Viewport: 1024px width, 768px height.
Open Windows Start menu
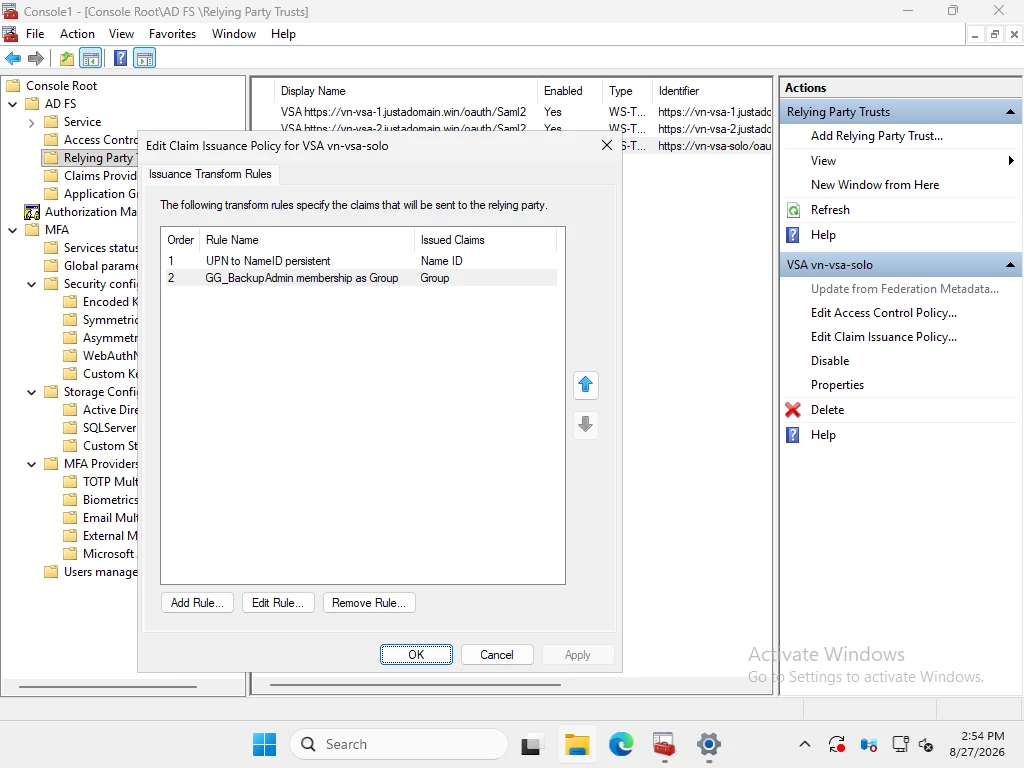264,744
